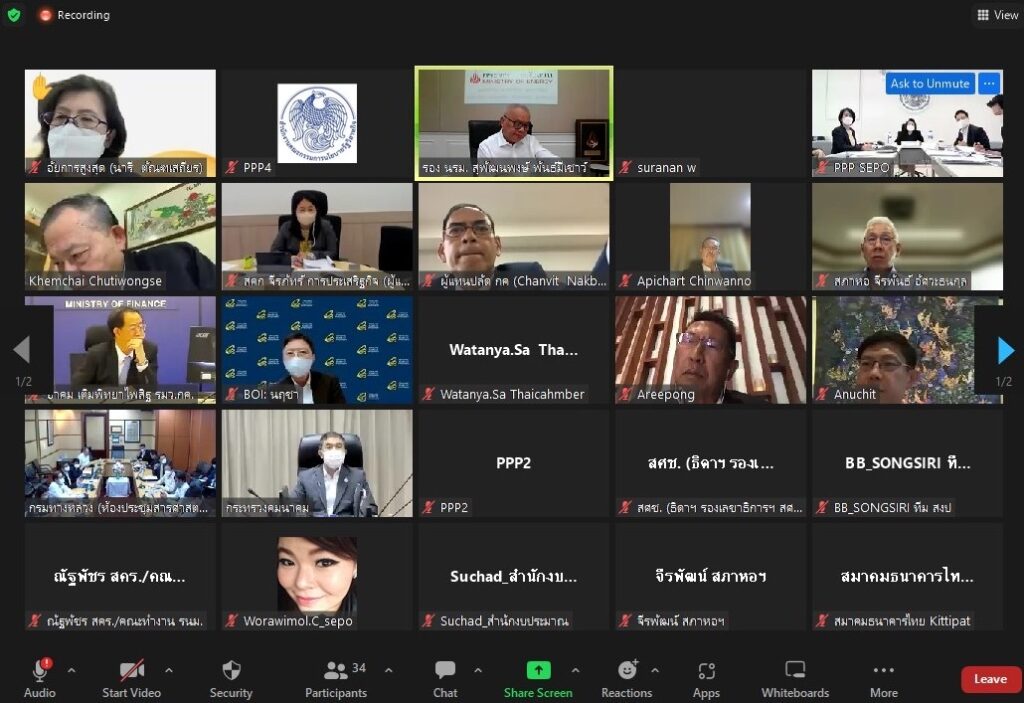Screen dimensions: 1024x703
Task: Click the green encryption shield icon
Action: [x=14, y=15]
